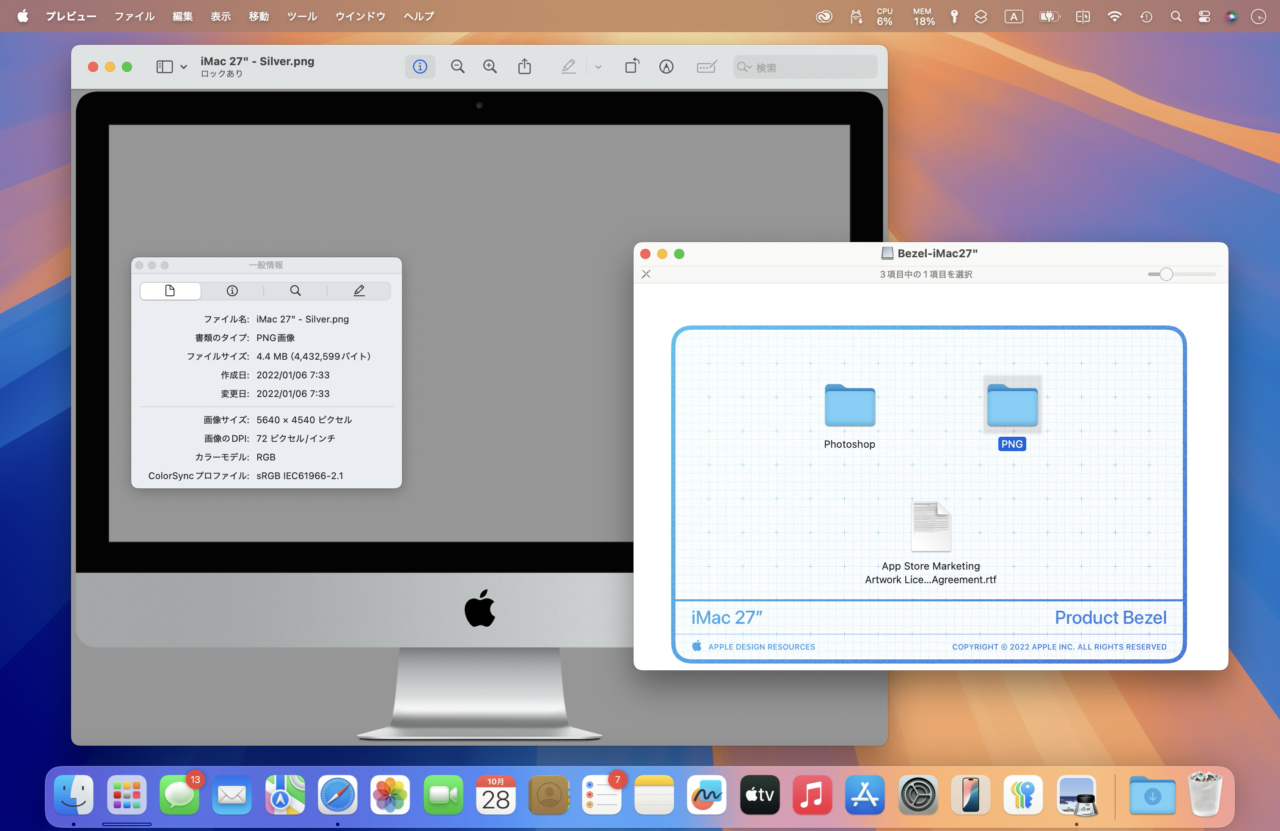Open the 編集 menu
This screenshot has height=831, width=1280.
click(182, 16)
